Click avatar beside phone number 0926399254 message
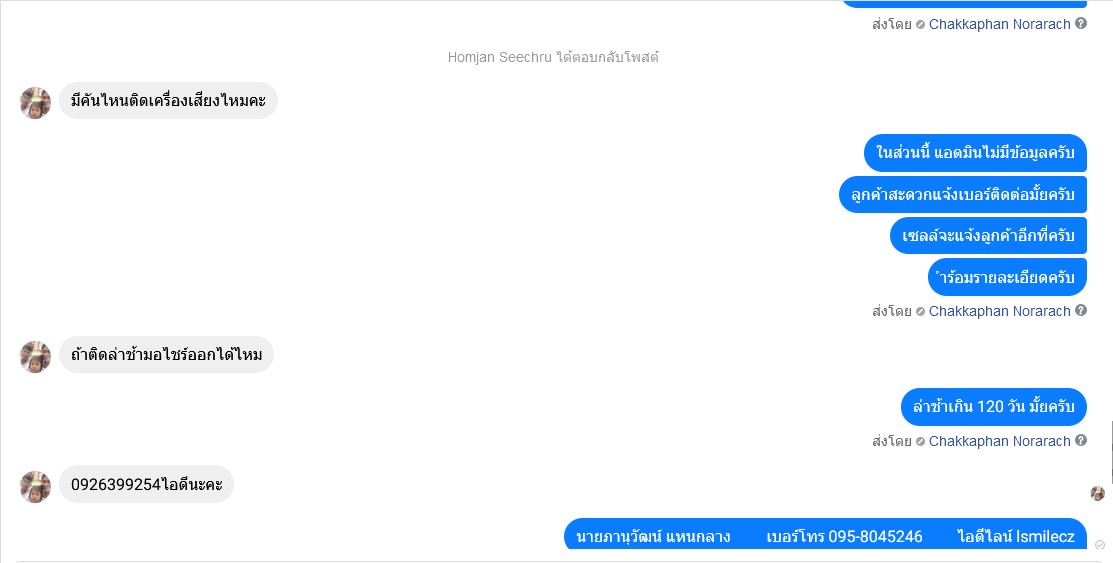This screenshot has width=1113, height=563. tap(35, 486)
